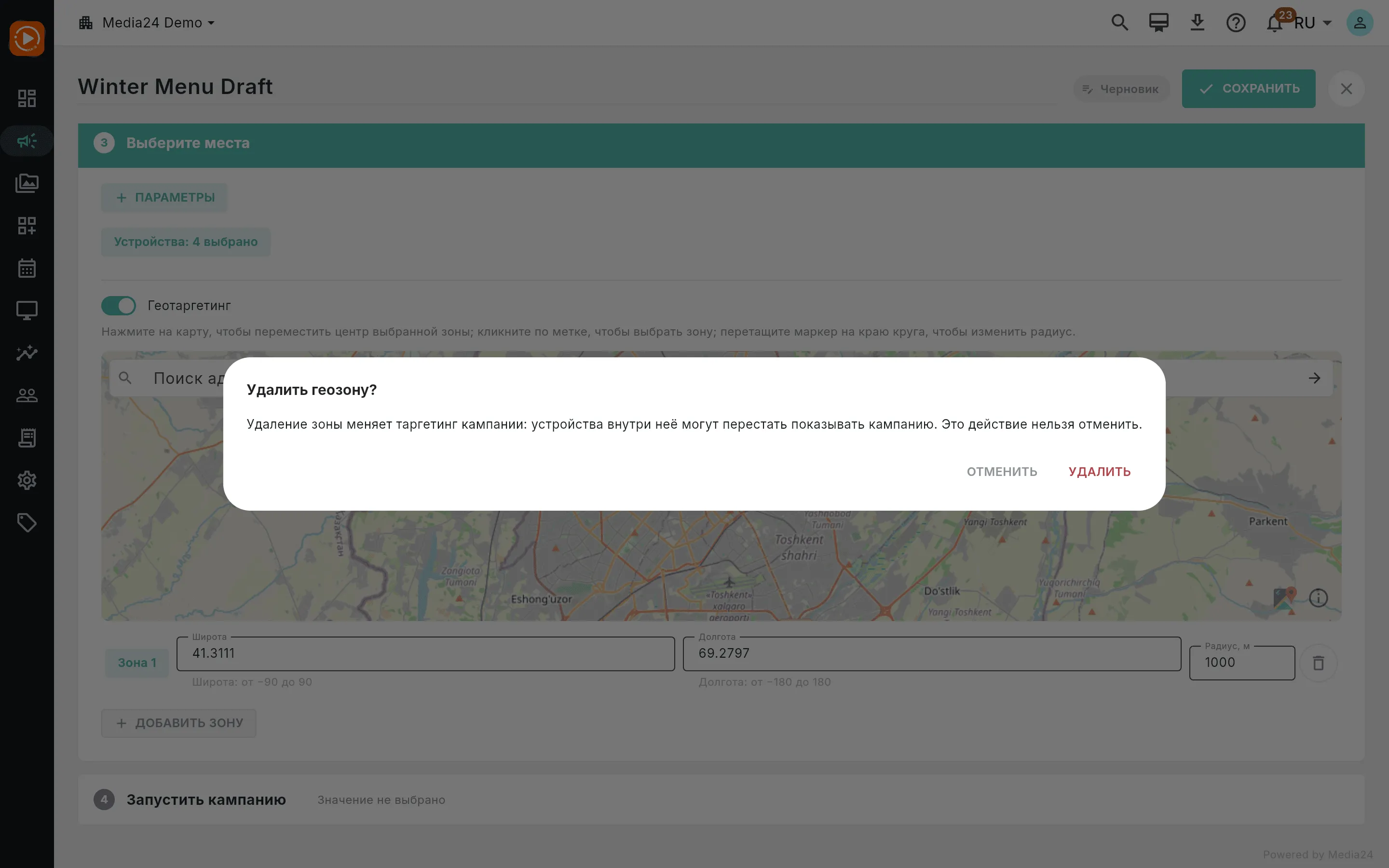Click the trash icon for Зона 1

[1319, 663]
